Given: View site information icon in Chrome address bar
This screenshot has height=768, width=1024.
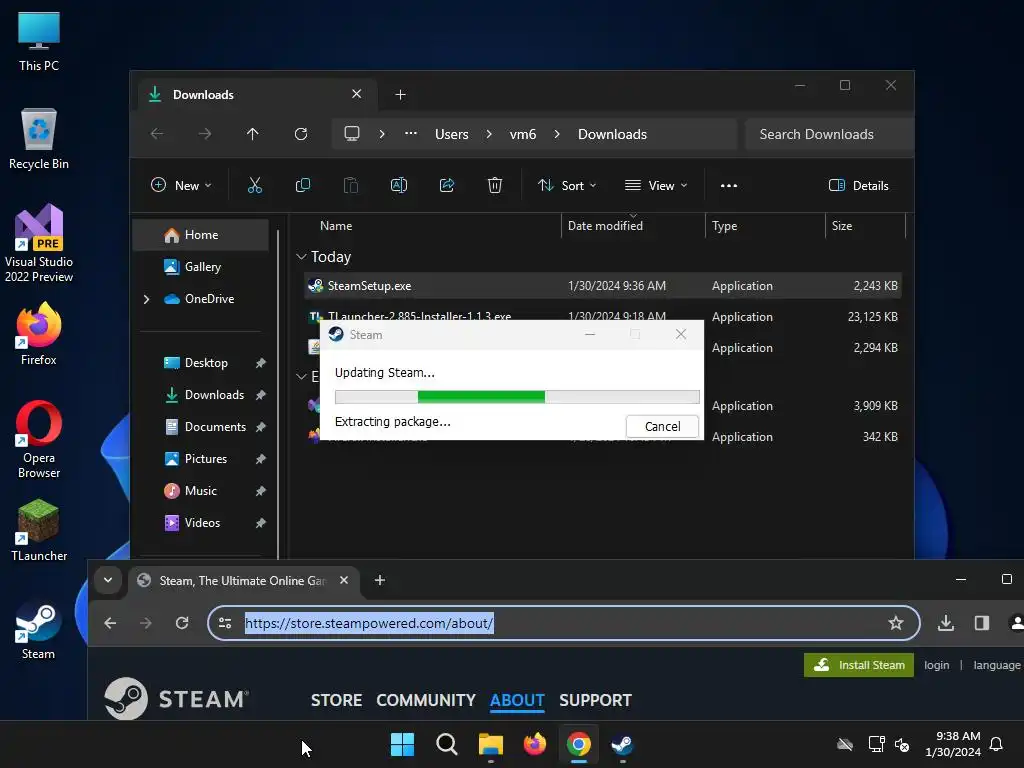Looking at the screenshot, I should pos(225,623).
